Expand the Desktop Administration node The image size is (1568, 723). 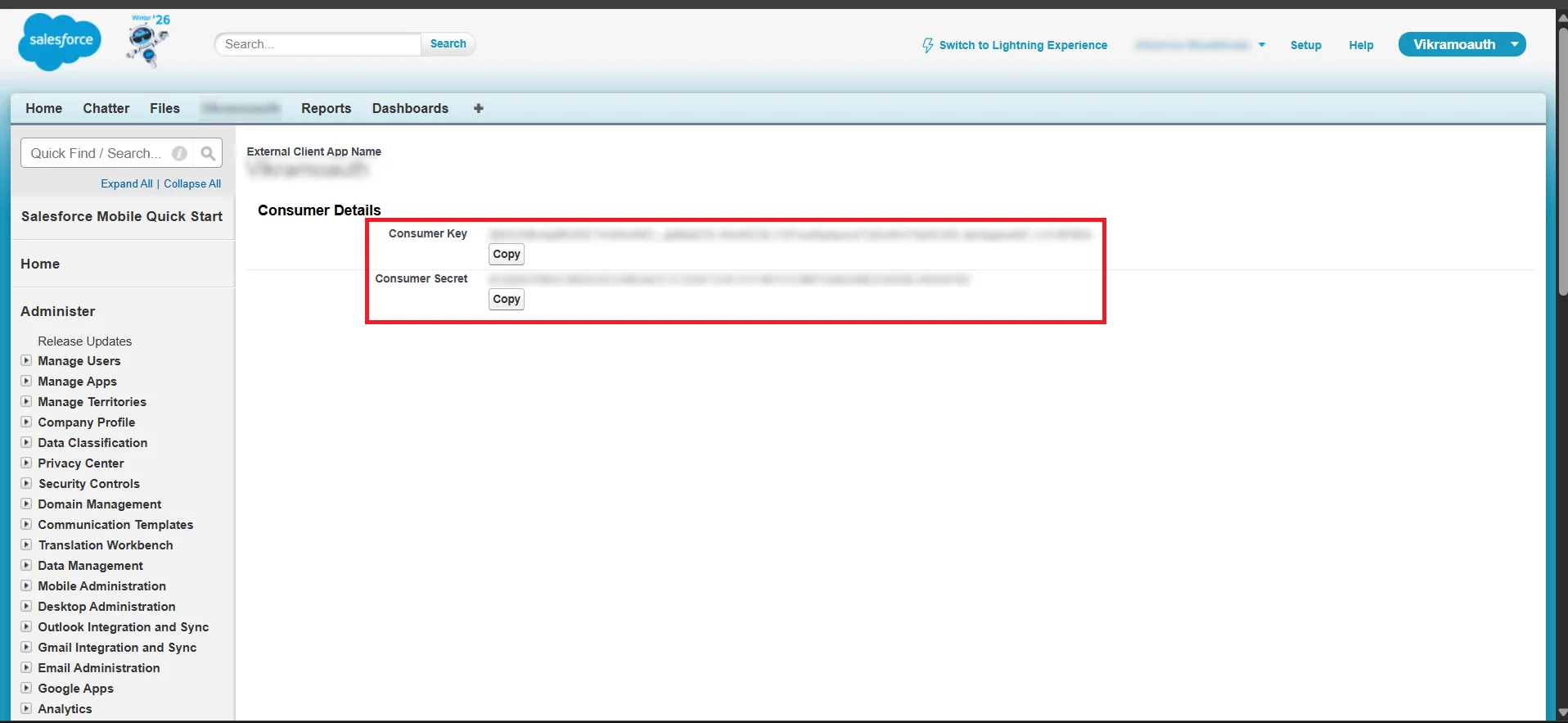[26, 606]
